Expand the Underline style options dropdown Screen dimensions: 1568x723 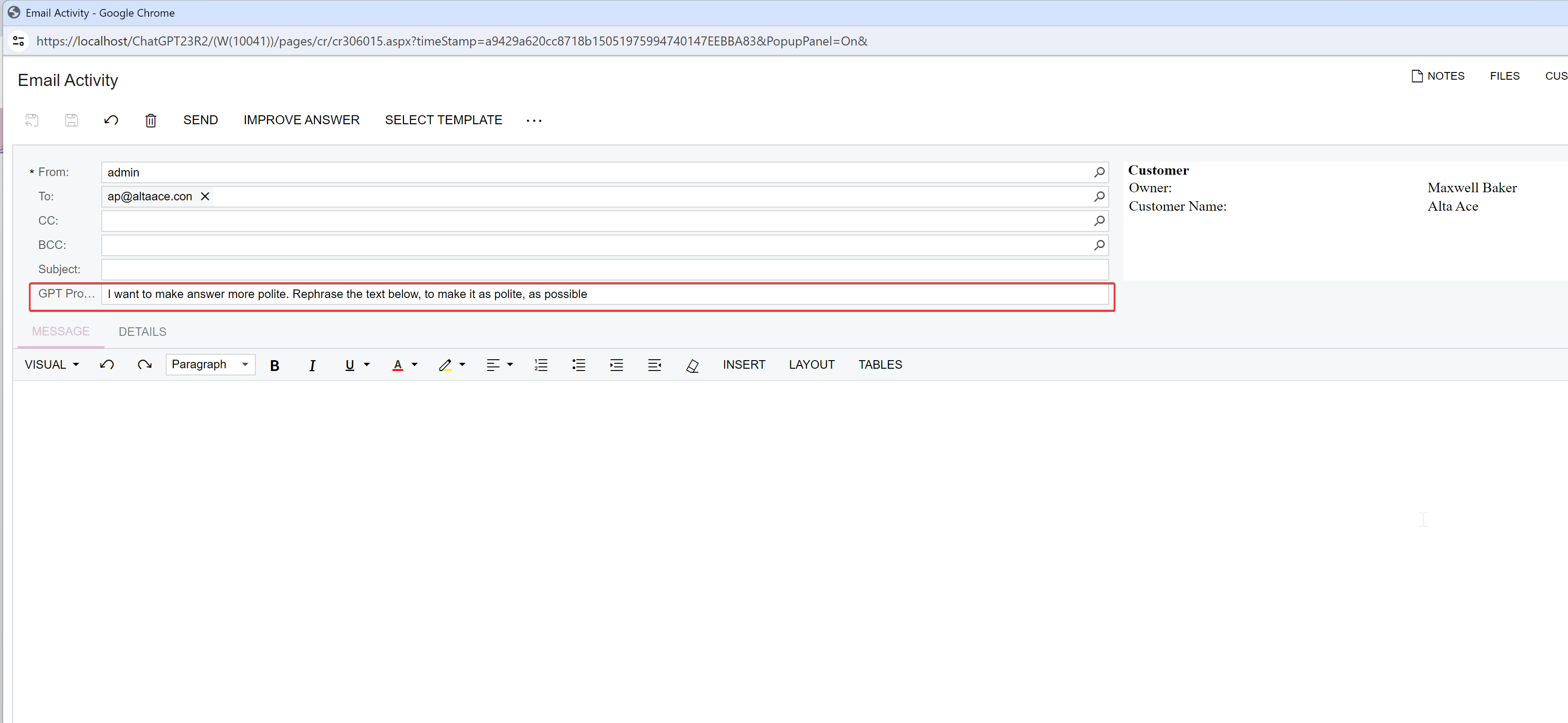point(367,364)
